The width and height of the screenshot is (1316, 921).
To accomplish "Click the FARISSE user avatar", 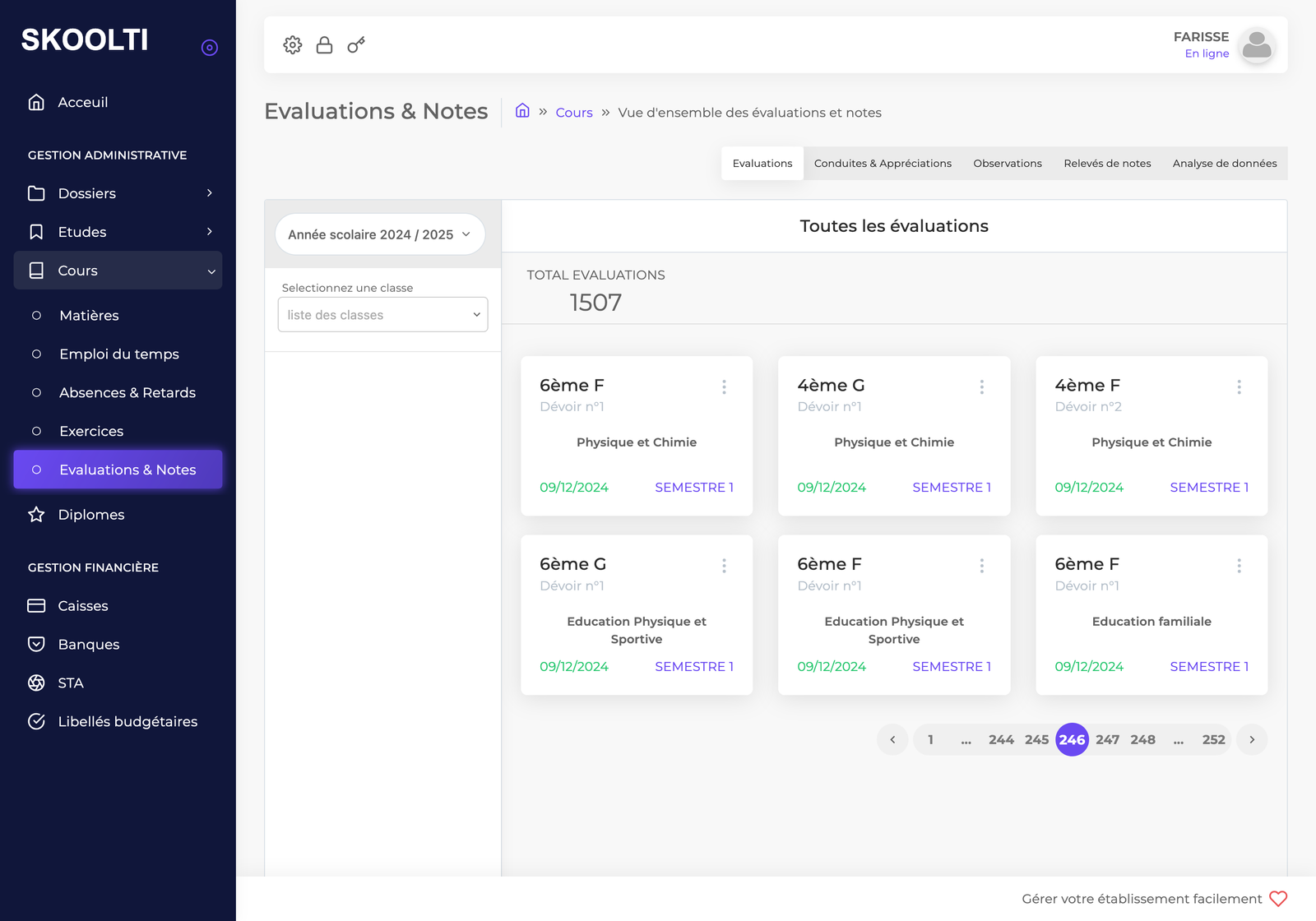I will pyautogui.click(x=1256, y=45).
